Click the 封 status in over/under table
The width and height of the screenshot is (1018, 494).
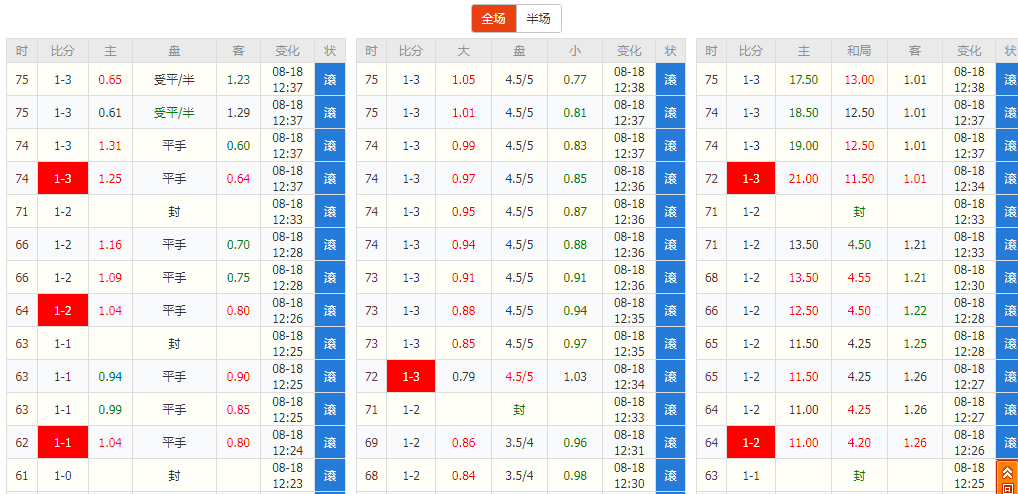(x=519, y=410)
